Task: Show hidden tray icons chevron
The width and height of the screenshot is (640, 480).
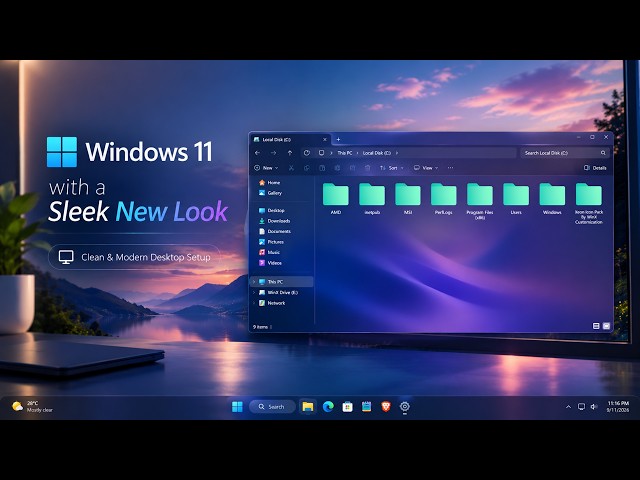Action: 568,407
